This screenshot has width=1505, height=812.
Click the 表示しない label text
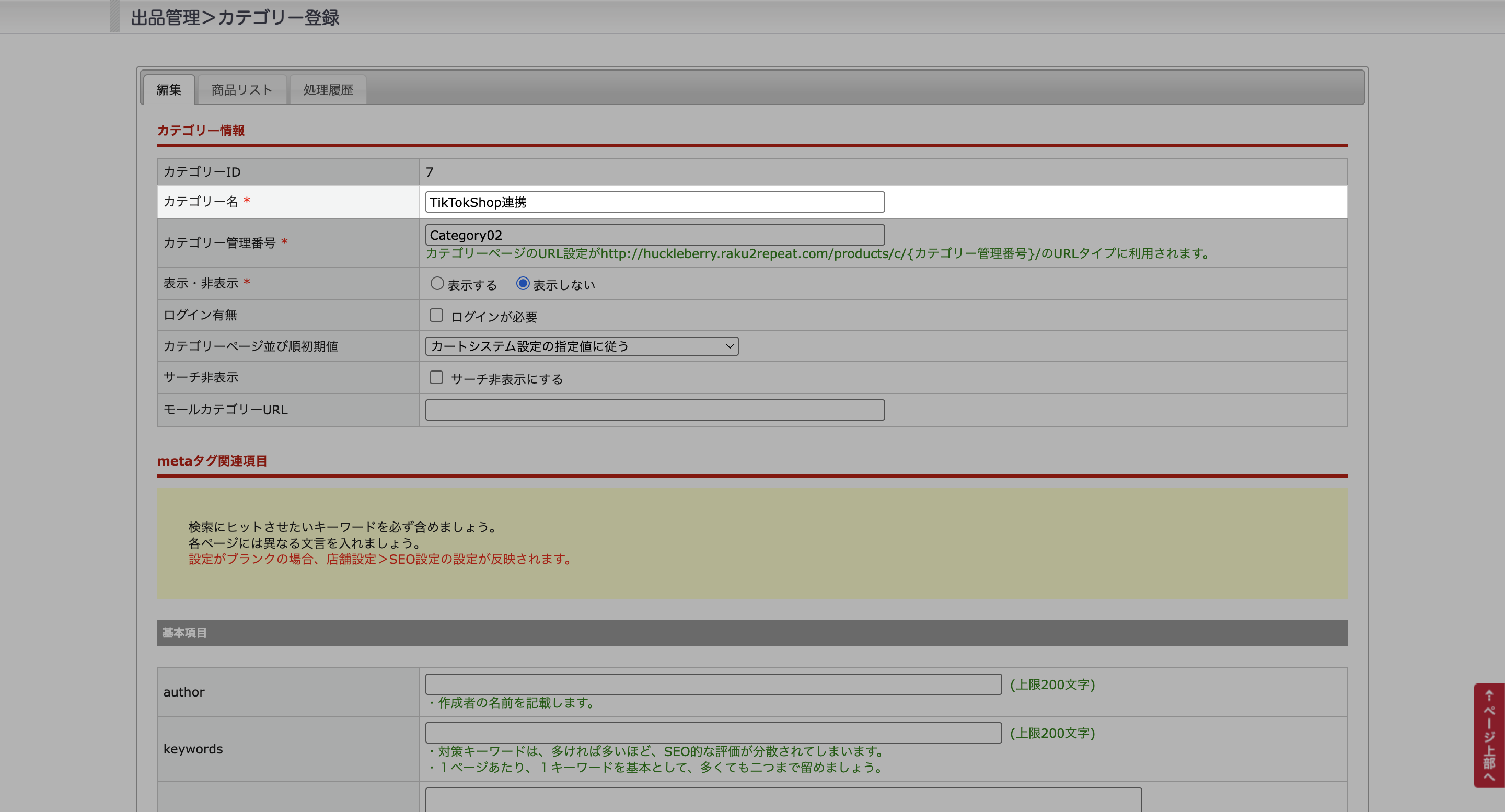[x=563, y=285]
